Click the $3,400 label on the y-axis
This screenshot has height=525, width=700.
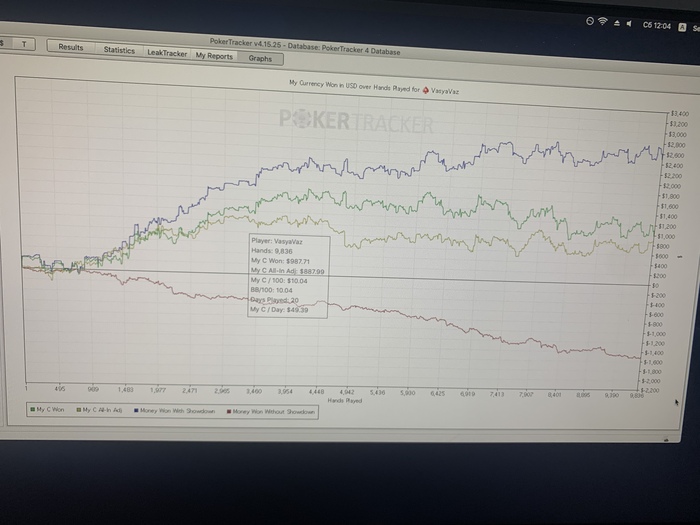point(679,114)
